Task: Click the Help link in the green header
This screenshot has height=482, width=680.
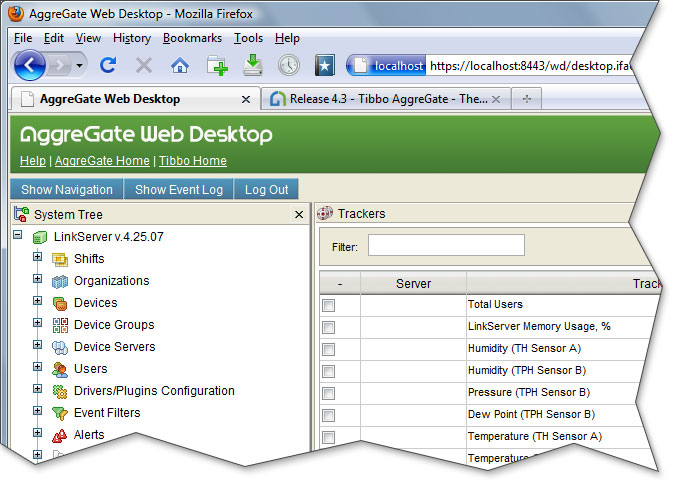Action: click(33, 161)
